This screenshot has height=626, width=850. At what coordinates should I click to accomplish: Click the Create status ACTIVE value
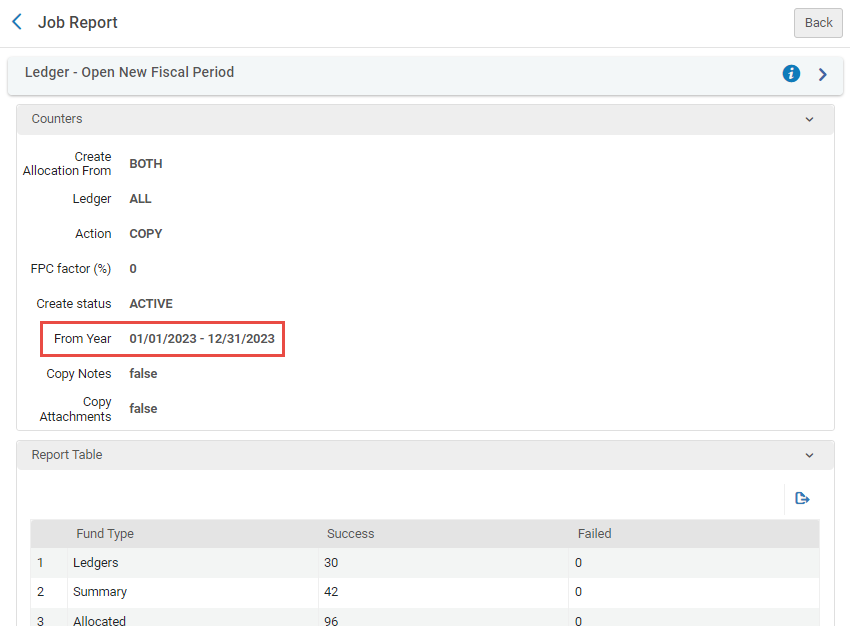(x=151, y=304)
